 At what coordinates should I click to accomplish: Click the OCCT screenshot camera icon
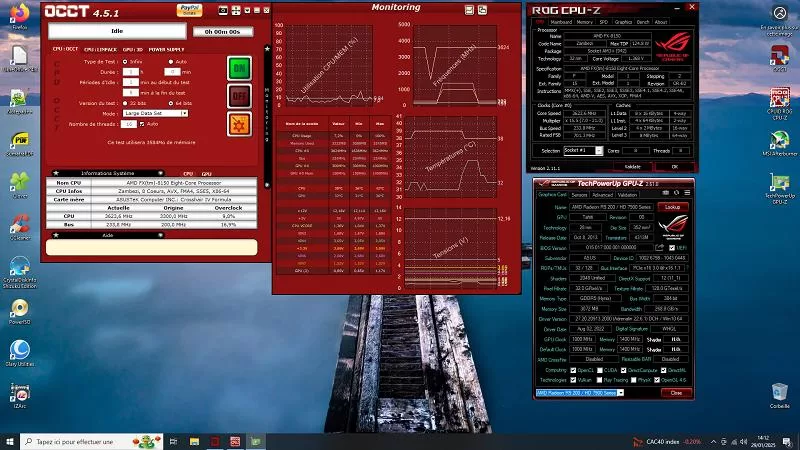pyautogui.click(x=223, y=11)
